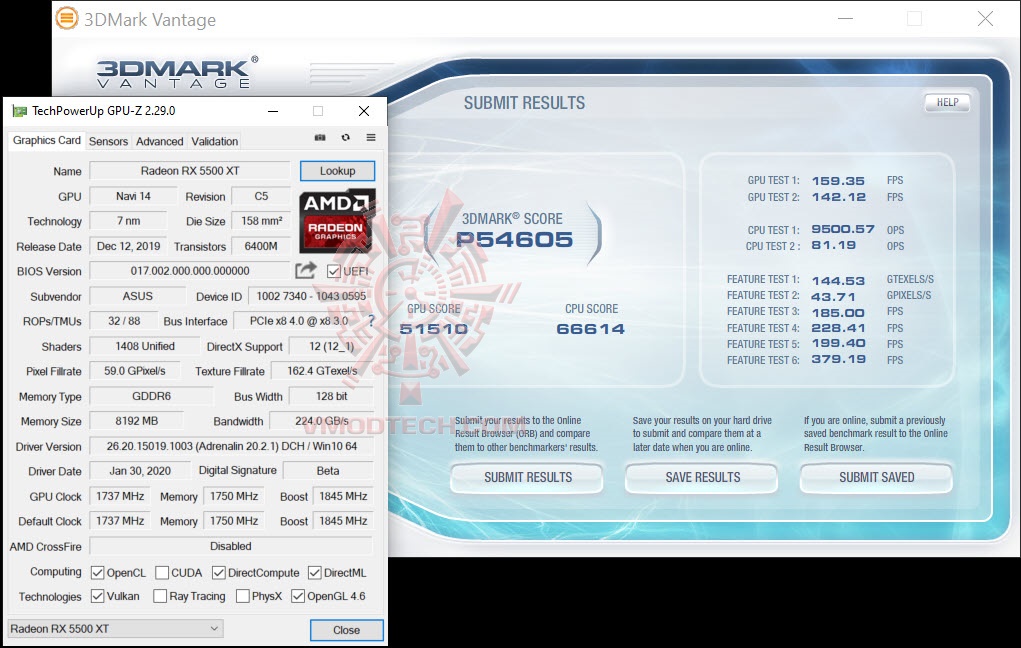1021x648 pixels.
Task: Click the Release Date Dec 12, 2019 value
Action: pyautogui.click(x=128, y=246)
